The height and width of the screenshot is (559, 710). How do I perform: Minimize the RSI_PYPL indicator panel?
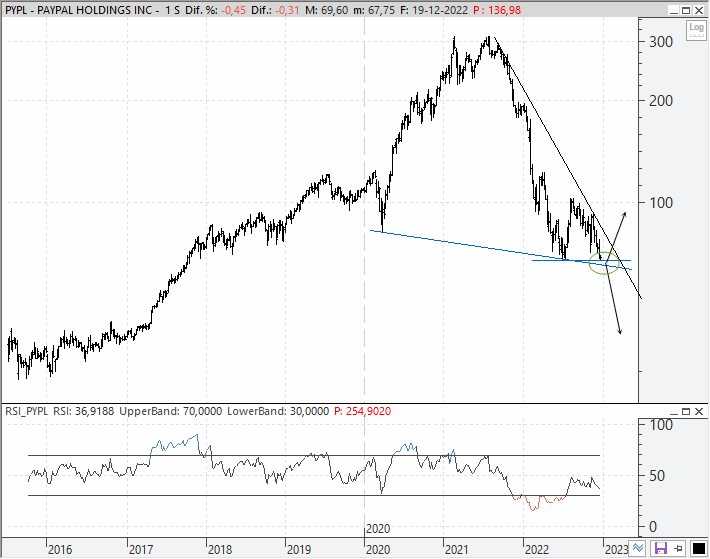(x=674, y=411)
